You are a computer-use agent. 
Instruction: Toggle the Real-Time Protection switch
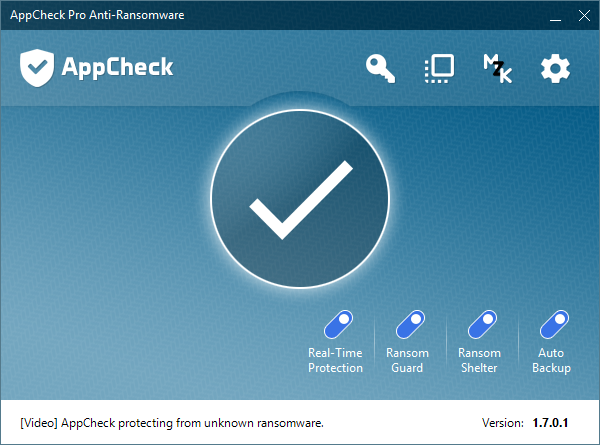tap(336, 325)
